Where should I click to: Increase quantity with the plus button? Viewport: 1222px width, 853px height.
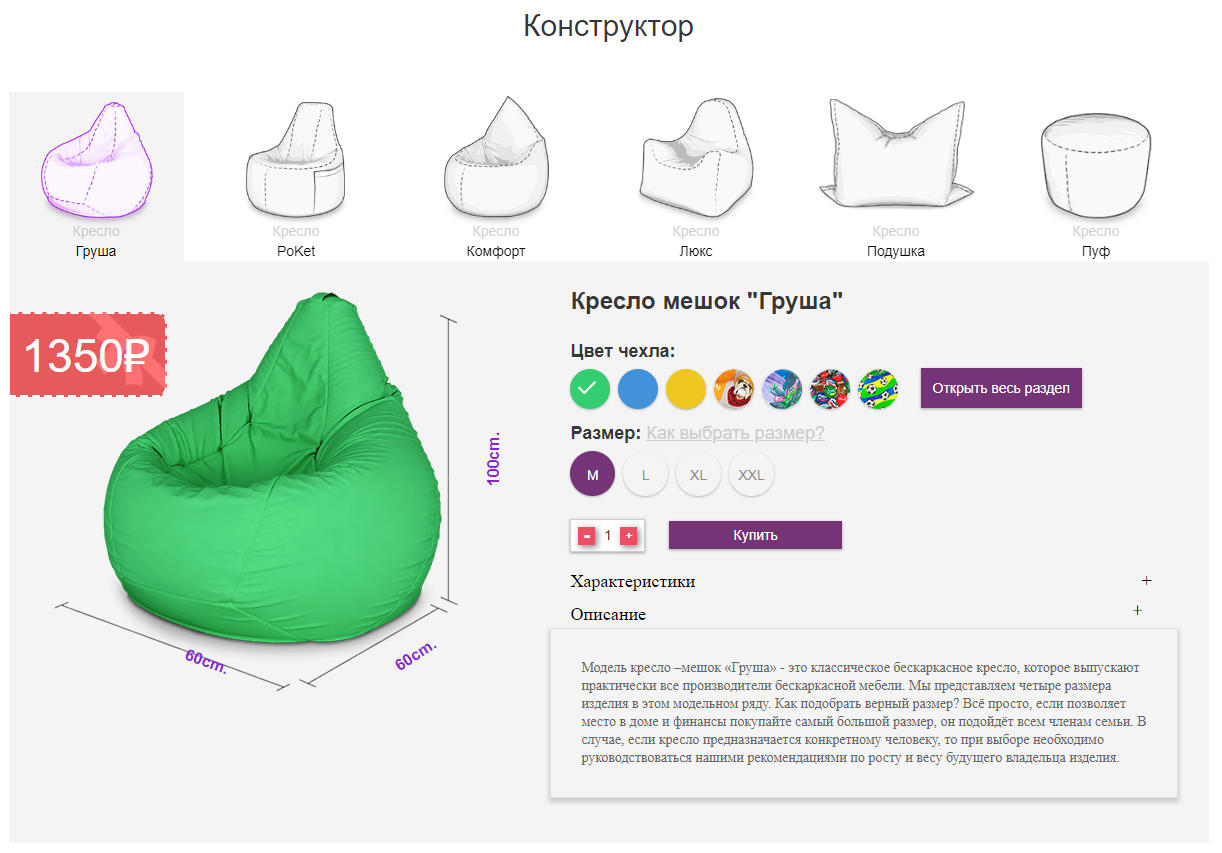[x=629, y=536]
